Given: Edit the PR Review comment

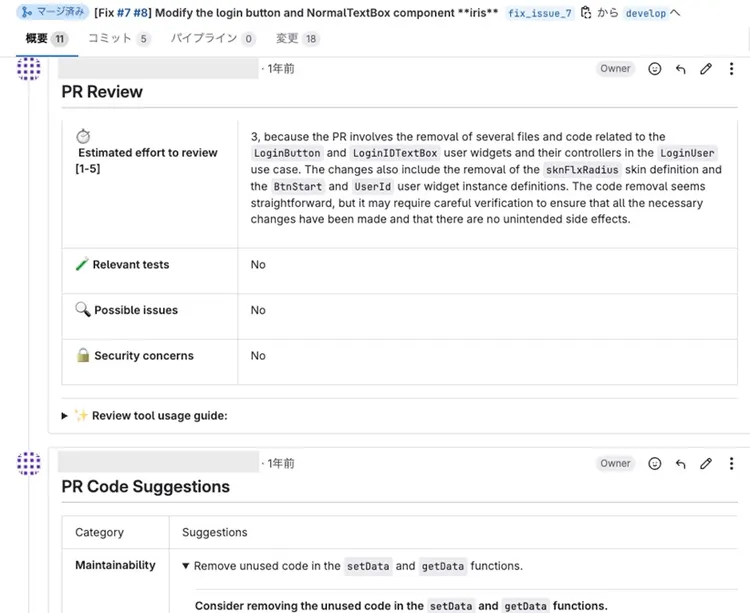Looking at the screenshot, I should 706,69.
